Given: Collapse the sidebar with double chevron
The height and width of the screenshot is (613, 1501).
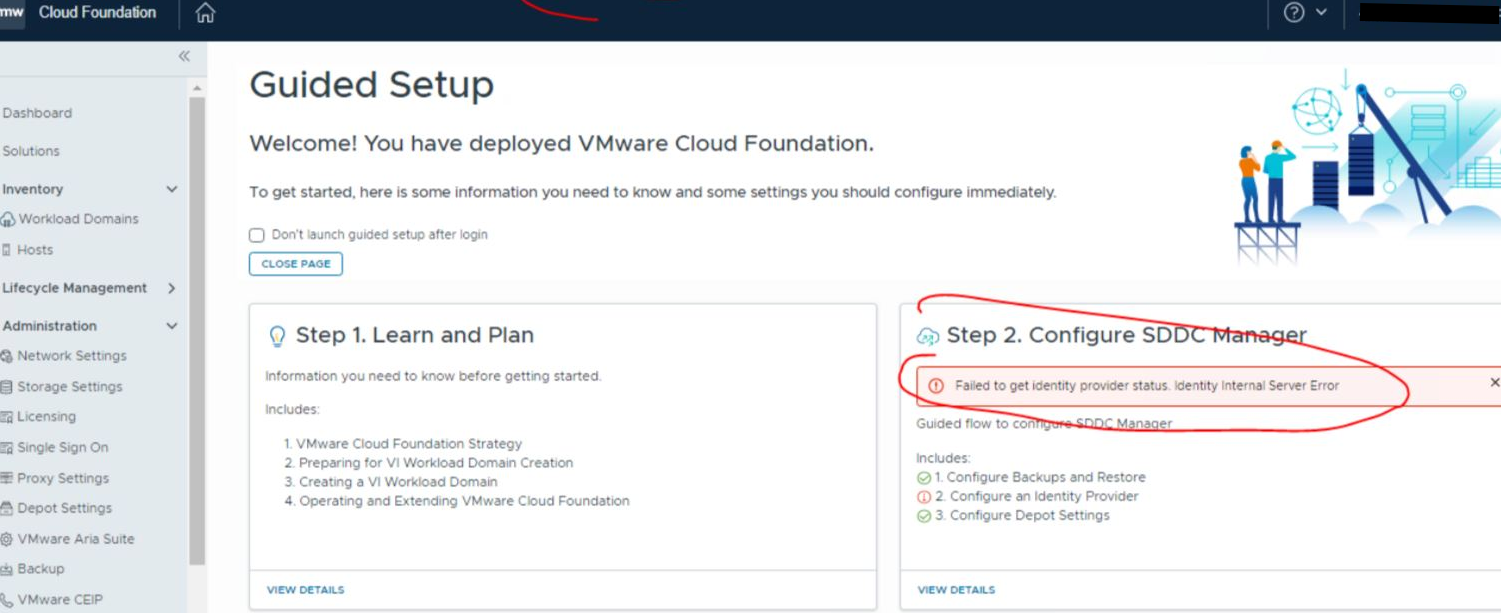Looking at the screenshot, I should 184,57.
